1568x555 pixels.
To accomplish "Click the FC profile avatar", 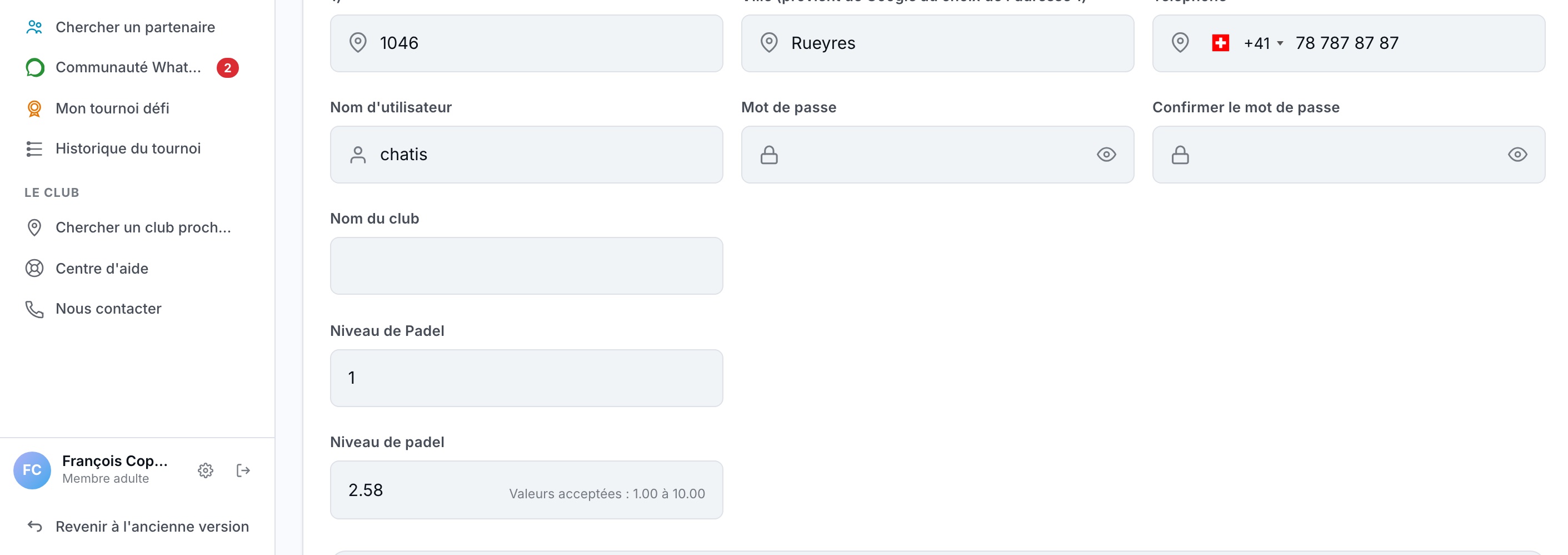I will coord(32,470).
